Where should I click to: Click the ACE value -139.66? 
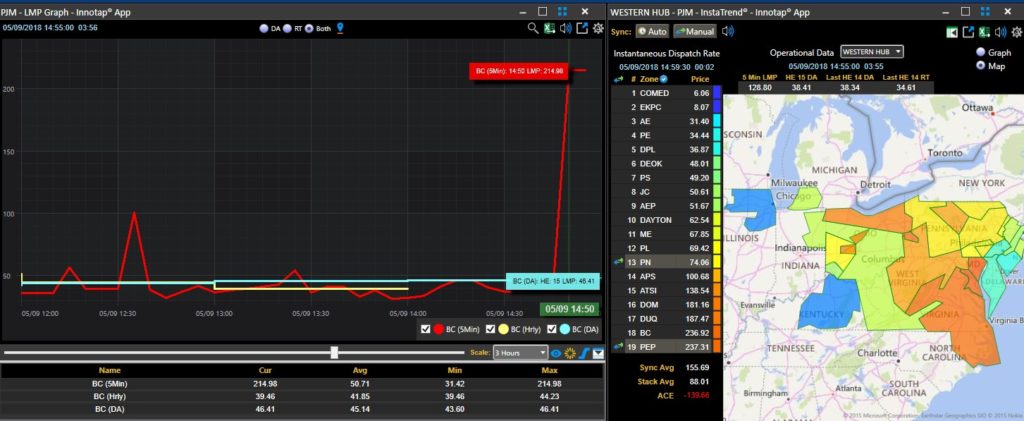[696, 395]
